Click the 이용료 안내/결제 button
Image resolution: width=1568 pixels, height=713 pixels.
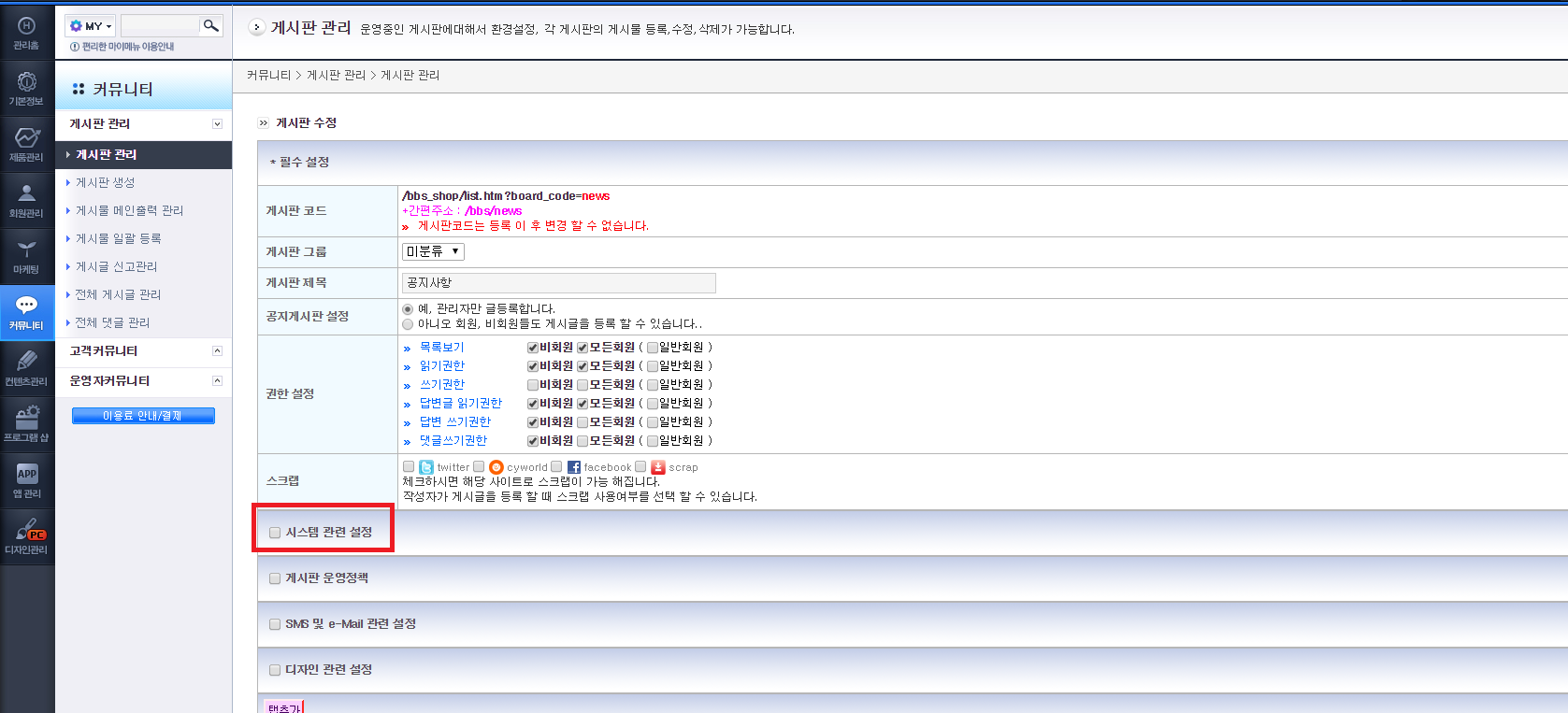[x=143, y=416]
